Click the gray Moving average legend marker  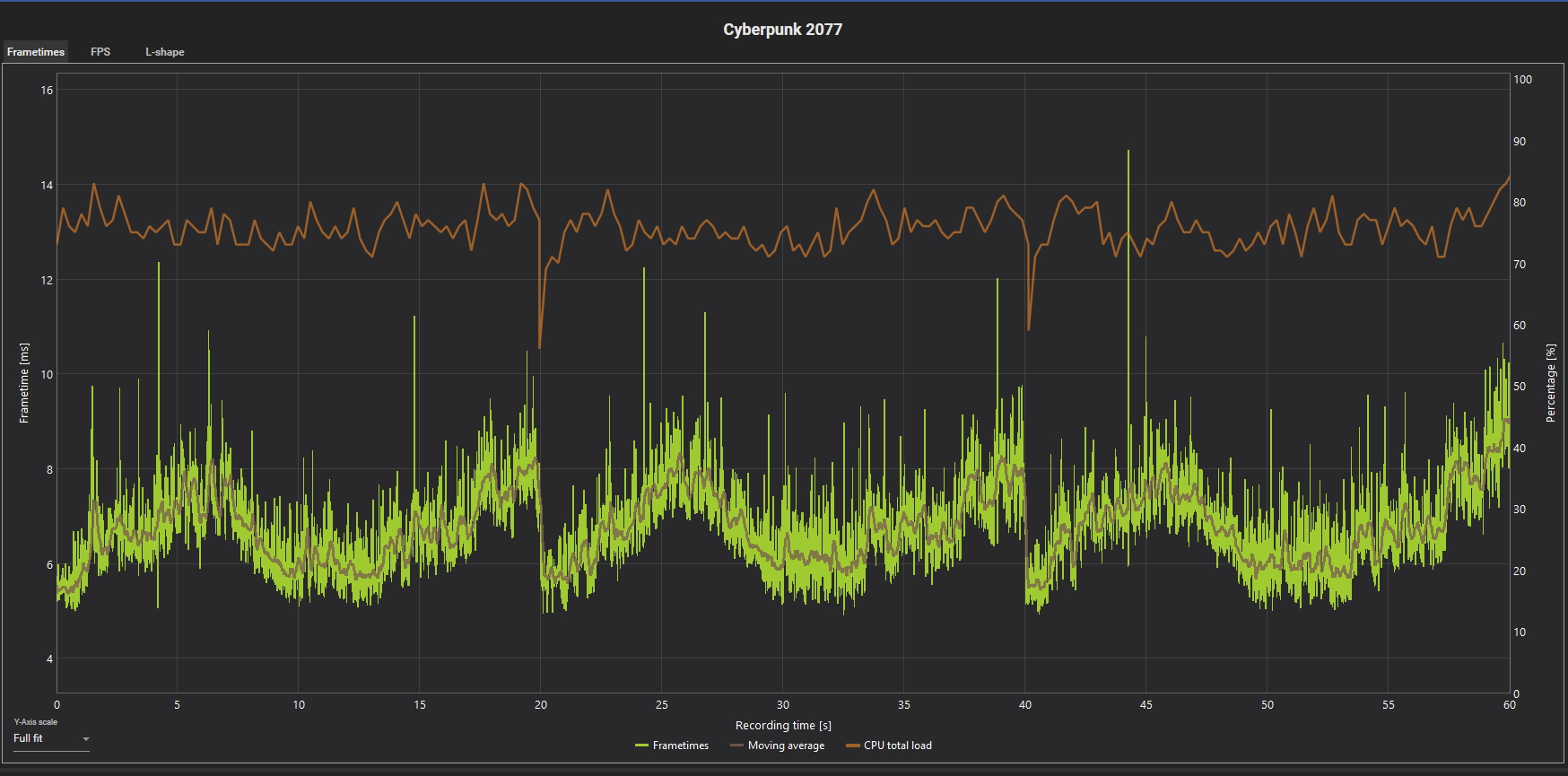736,745
